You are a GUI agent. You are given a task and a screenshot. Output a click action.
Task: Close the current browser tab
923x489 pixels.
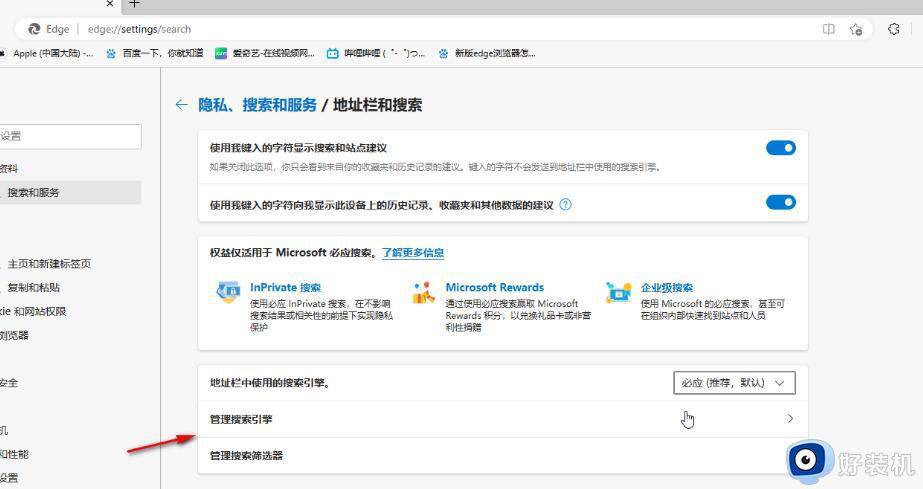(109, 4)
